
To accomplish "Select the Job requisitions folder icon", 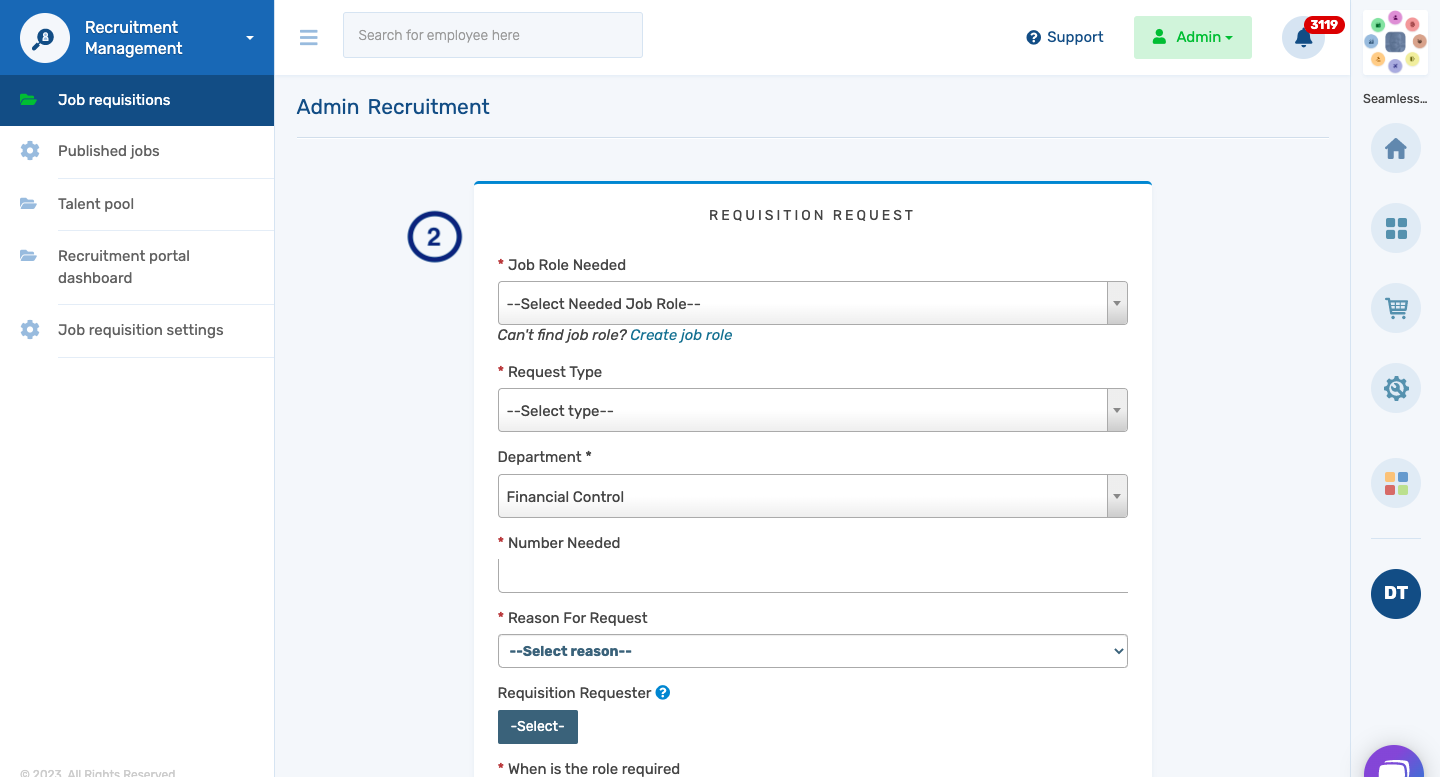I will (30, 99).
